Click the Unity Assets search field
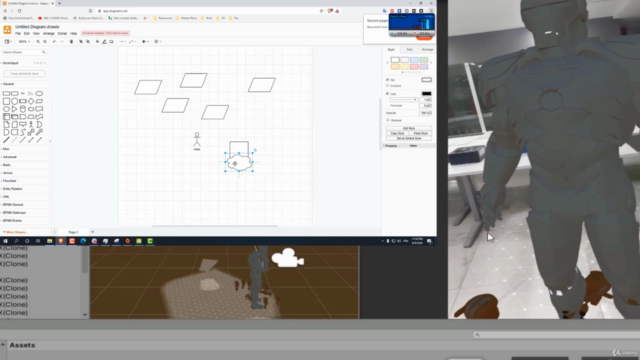Screen dimensions: 640x360 click(x=556, y=335)
